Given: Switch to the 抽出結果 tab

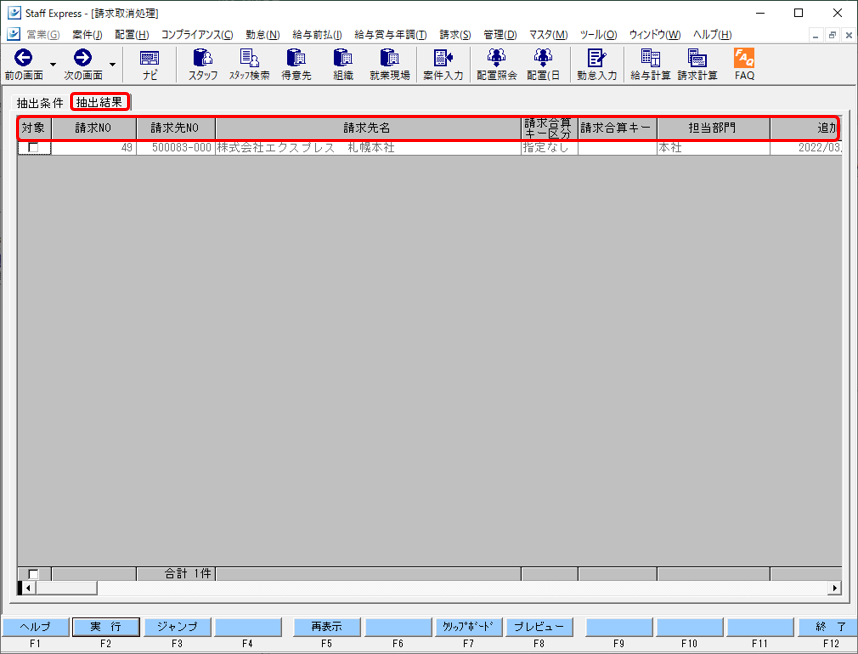Looking at the screenshot, I should point(100,102).
